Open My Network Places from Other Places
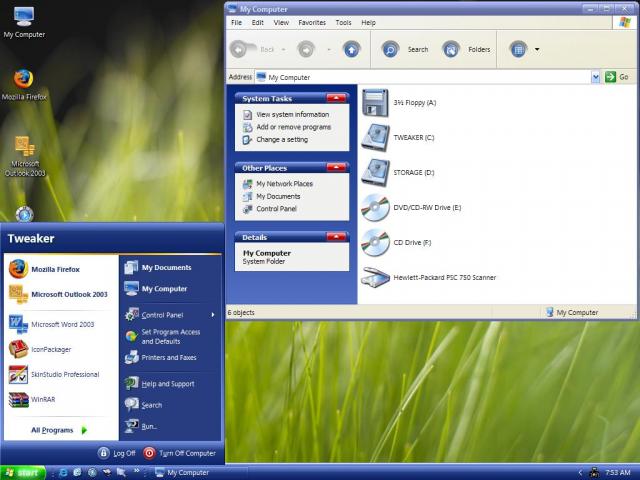The image size is (640, 480). click(x=284, y=184)
